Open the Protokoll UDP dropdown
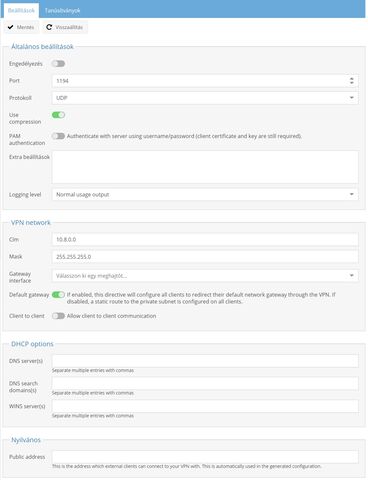The image size is (368, 480). tap(205, 98)
